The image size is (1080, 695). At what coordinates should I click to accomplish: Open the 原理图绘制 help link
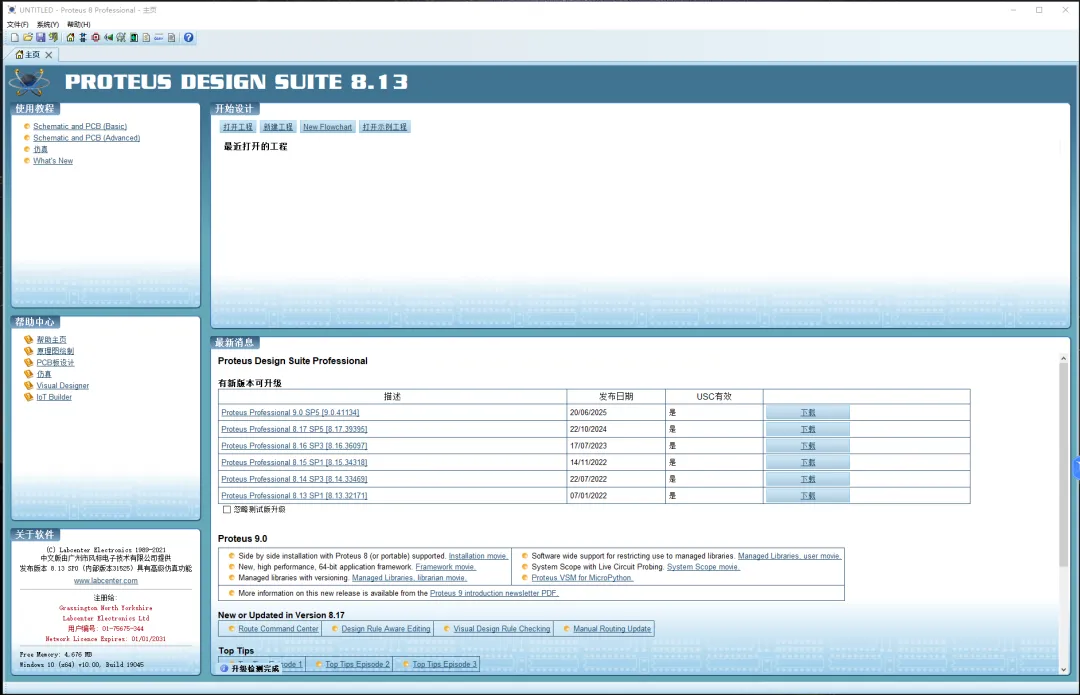coord(55,351)
